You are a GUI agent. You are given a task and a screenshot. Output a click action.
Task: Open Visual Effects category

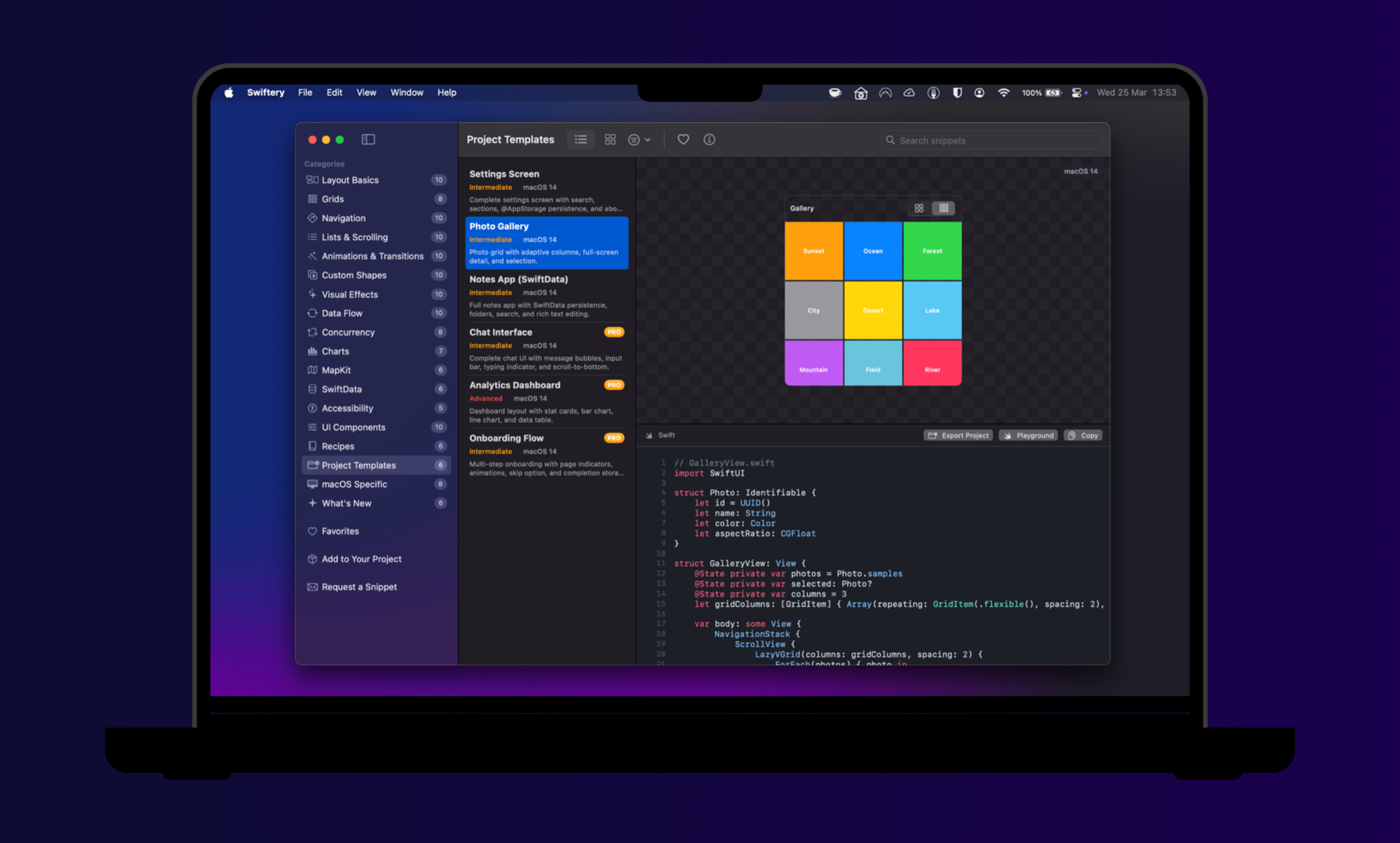[x=376, y=294]
